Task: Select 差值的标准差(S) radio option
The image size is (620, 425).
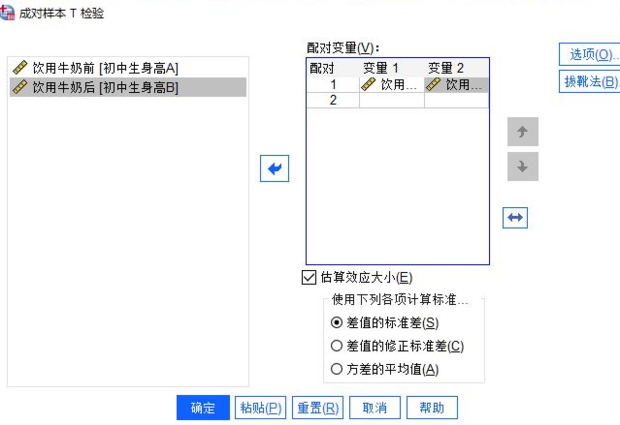Action: point(336,323)
